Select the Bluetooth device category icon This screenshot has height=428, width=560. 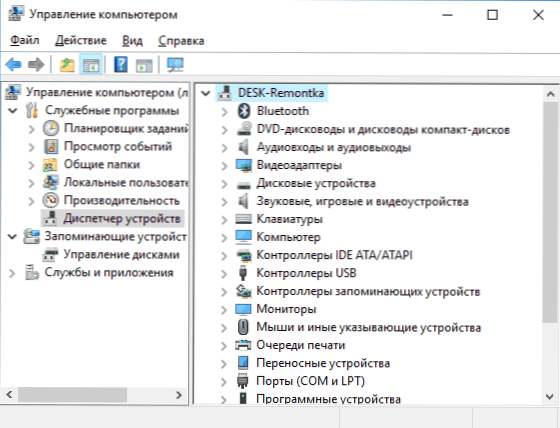(x=244, y=111)
